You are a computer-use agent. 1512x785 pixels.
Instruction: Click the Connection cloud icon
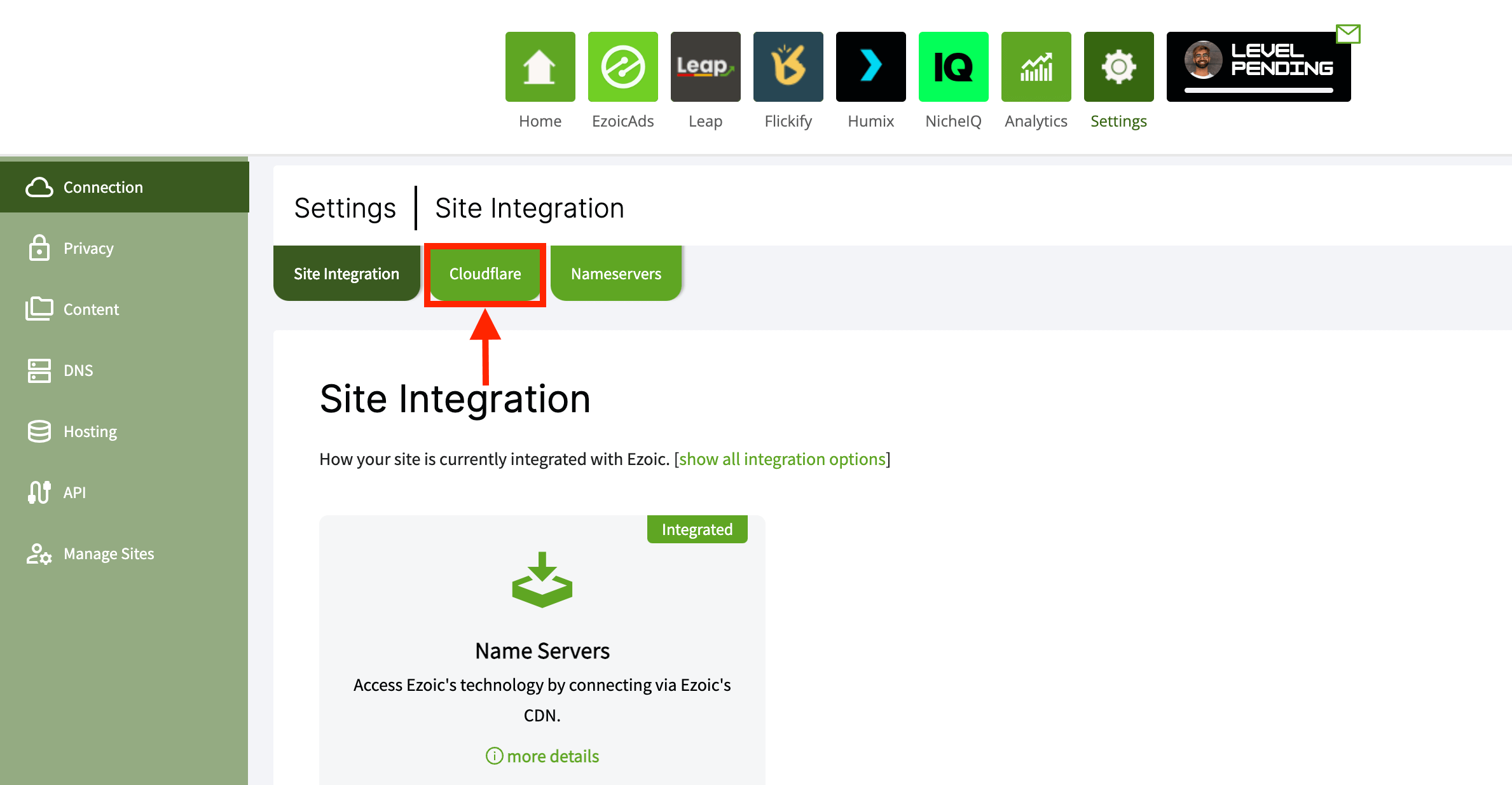tap(39, 187)
